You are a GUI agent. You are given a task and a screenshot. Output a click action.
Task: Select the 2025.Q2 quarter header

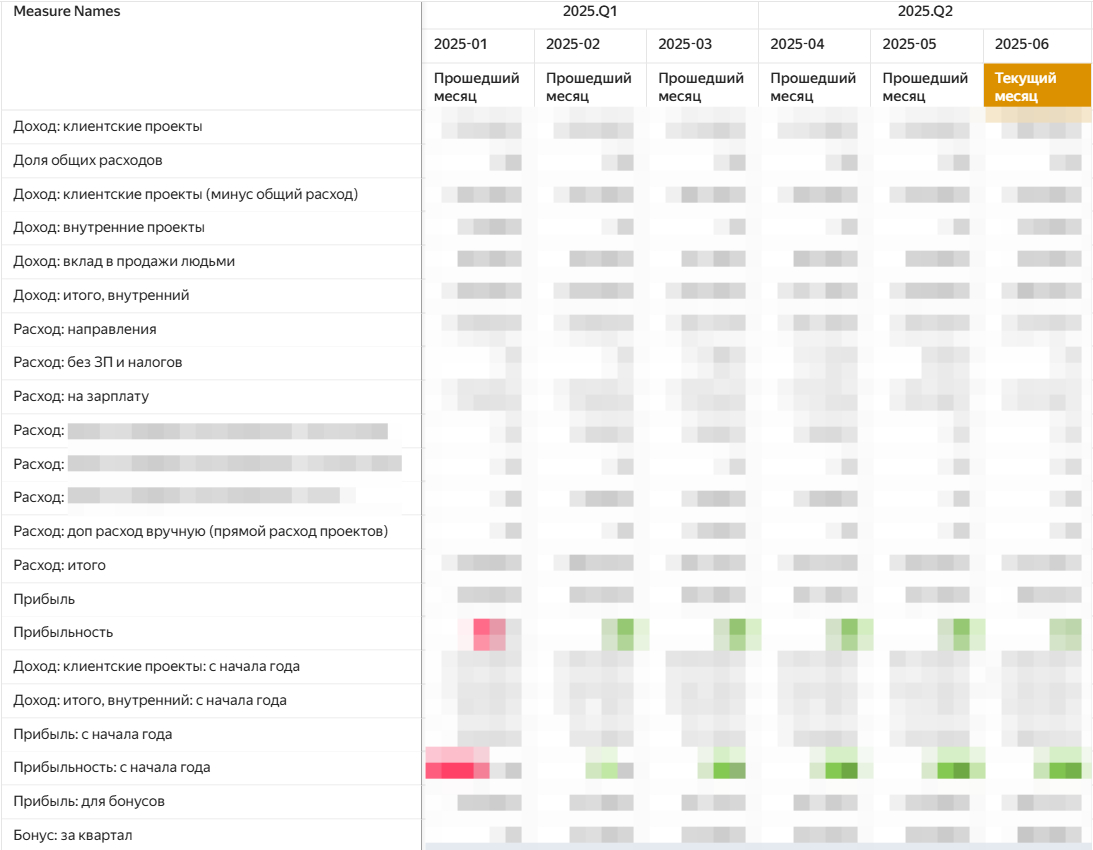coord(925,11)
